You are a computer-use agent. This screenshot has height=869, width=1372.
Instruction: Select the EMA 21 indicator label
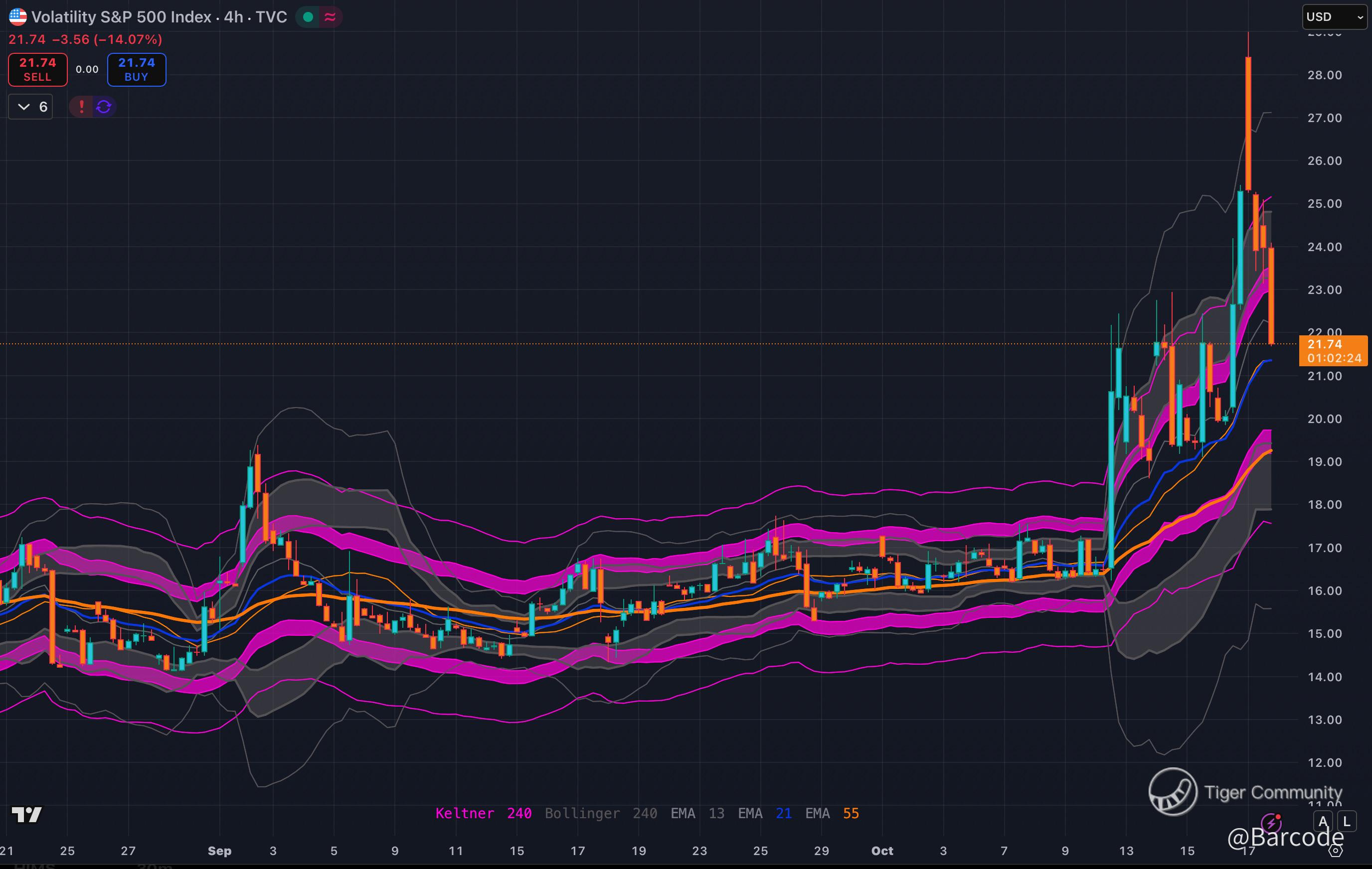point(764,813)
